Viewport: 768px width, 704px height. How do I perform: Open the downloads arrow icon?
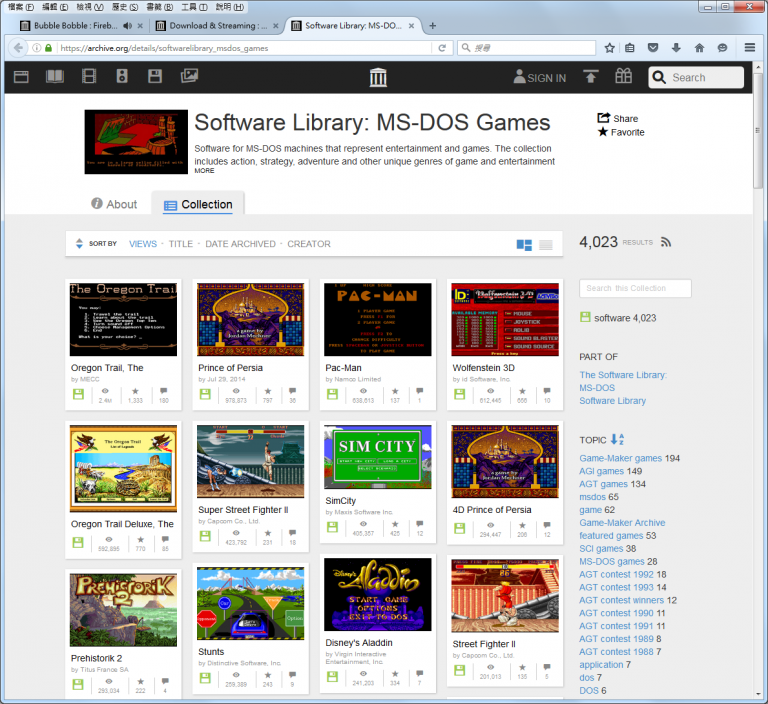point(676,48)
